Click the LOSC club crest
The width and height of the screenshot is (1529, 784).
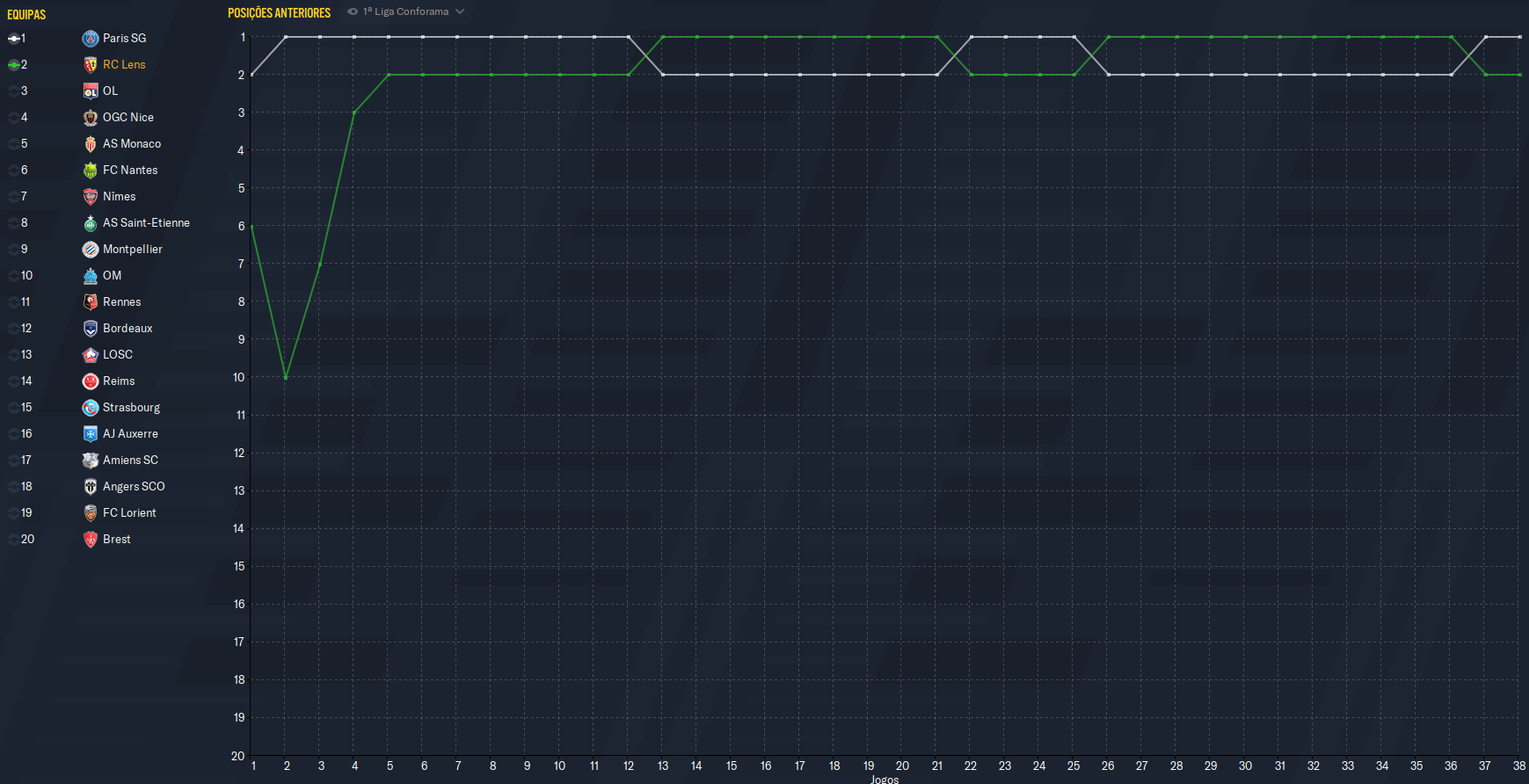click(x=91, y=355)
